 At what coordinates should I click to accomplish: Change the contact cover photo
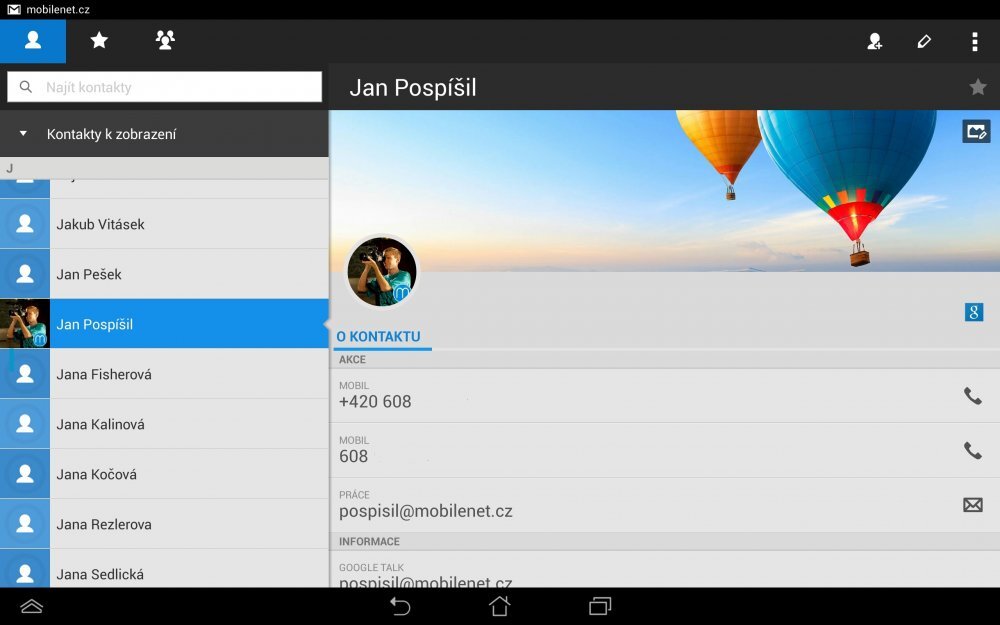point(976,131)
